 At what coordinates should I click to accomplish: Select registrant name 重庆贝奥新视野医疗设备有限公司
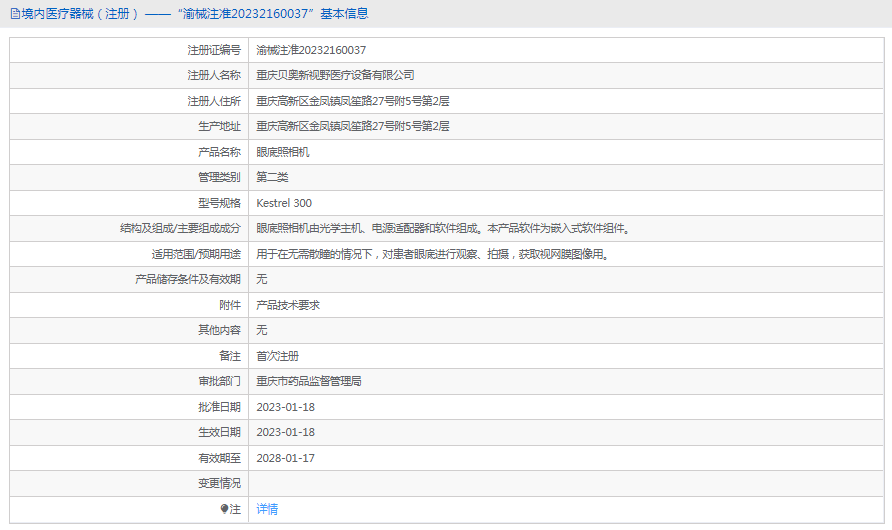(335, 75)
